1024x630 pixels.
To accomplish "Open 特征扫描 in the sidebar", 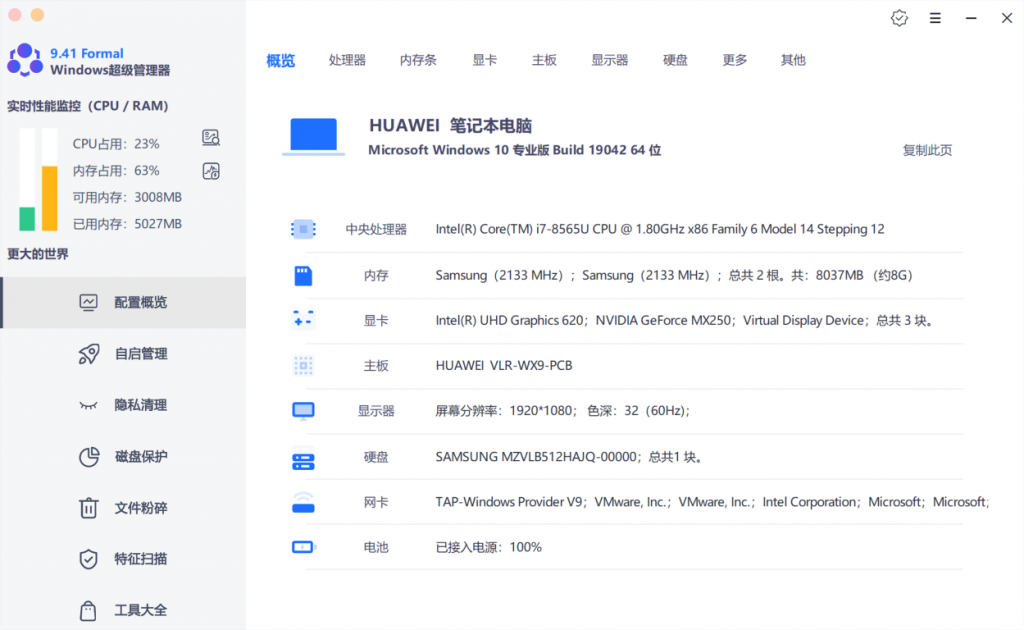I will click(x=124, y=559).
